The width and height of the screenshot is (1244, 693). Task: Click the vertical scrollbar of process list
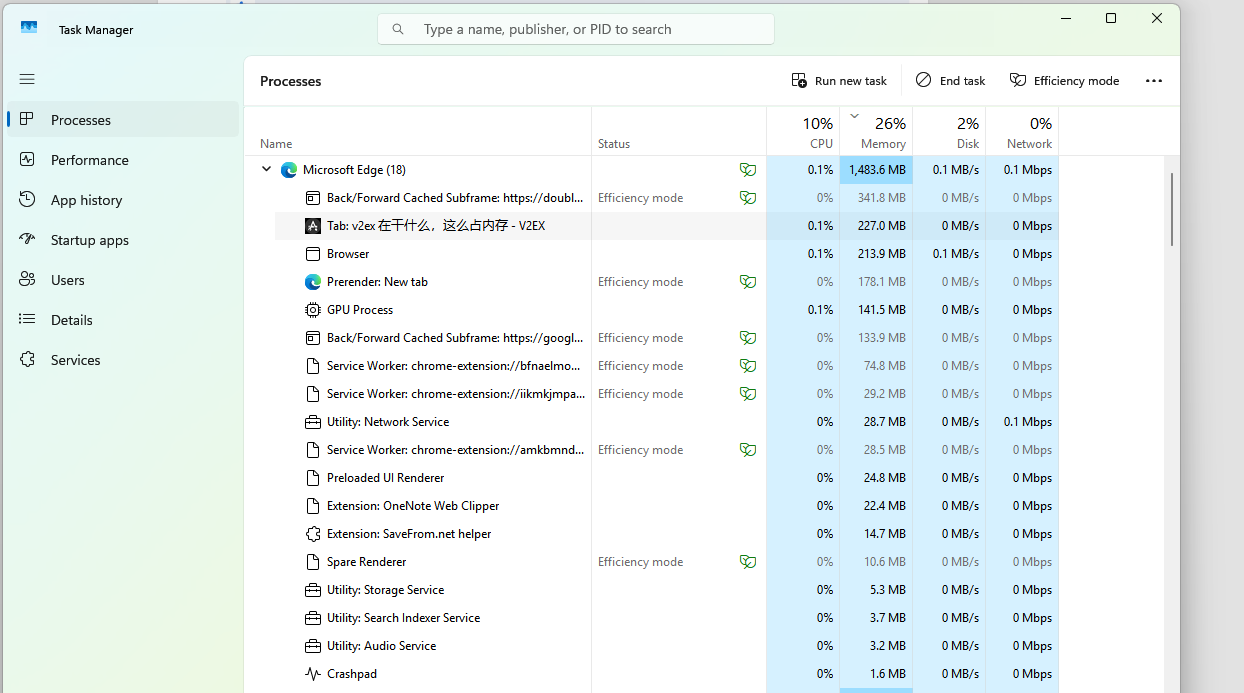pos(1171,209)
